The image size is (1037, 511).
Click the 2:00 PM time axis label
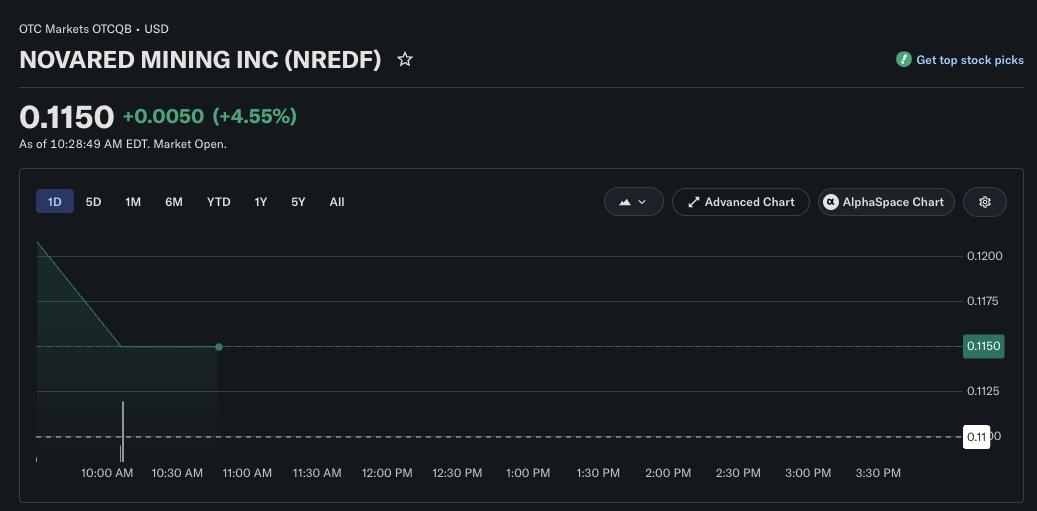[x=668, y=473]
